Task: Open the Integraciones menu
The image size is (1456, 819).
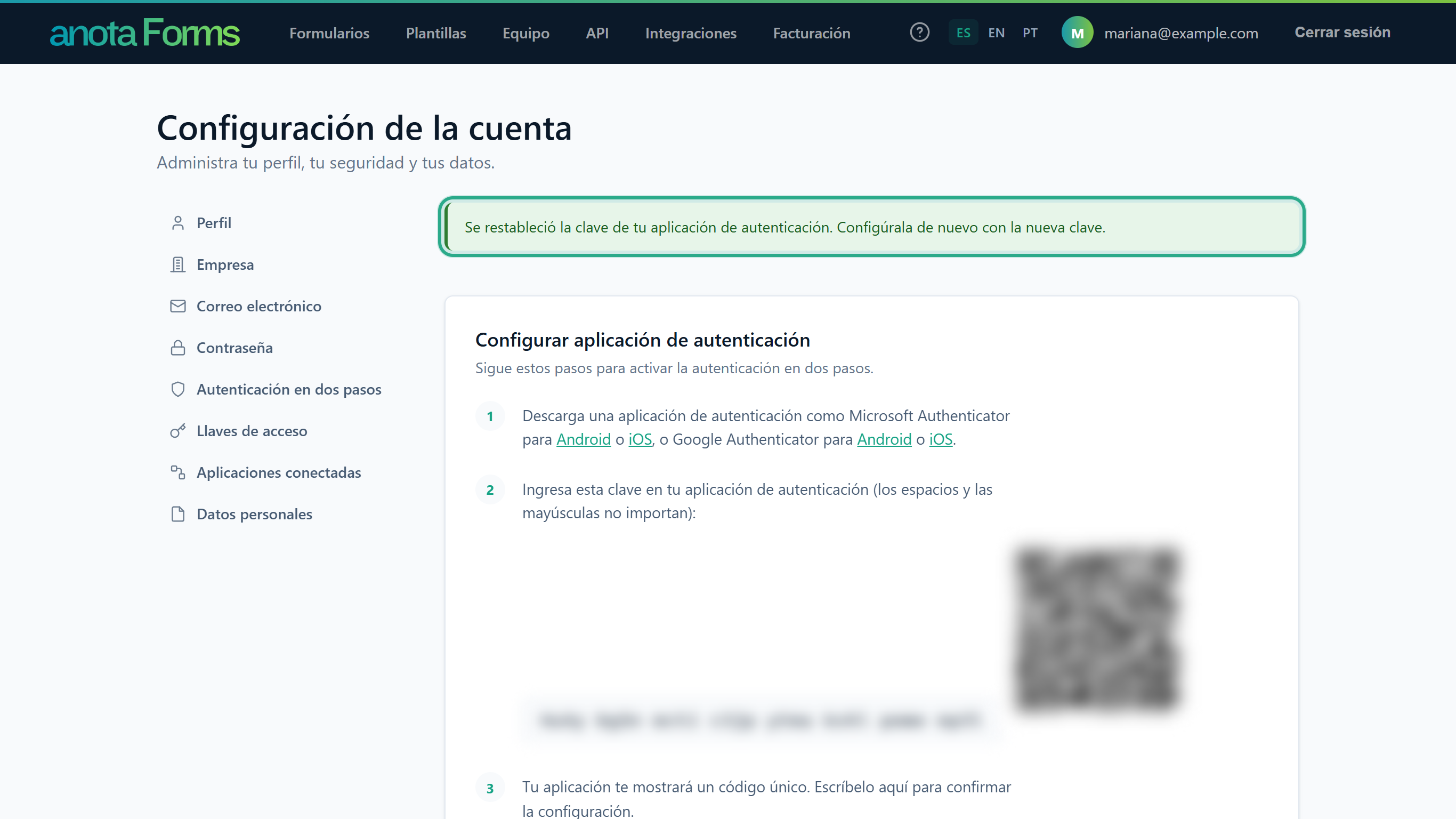Action: pyautogui.click(x=691, y=34)
